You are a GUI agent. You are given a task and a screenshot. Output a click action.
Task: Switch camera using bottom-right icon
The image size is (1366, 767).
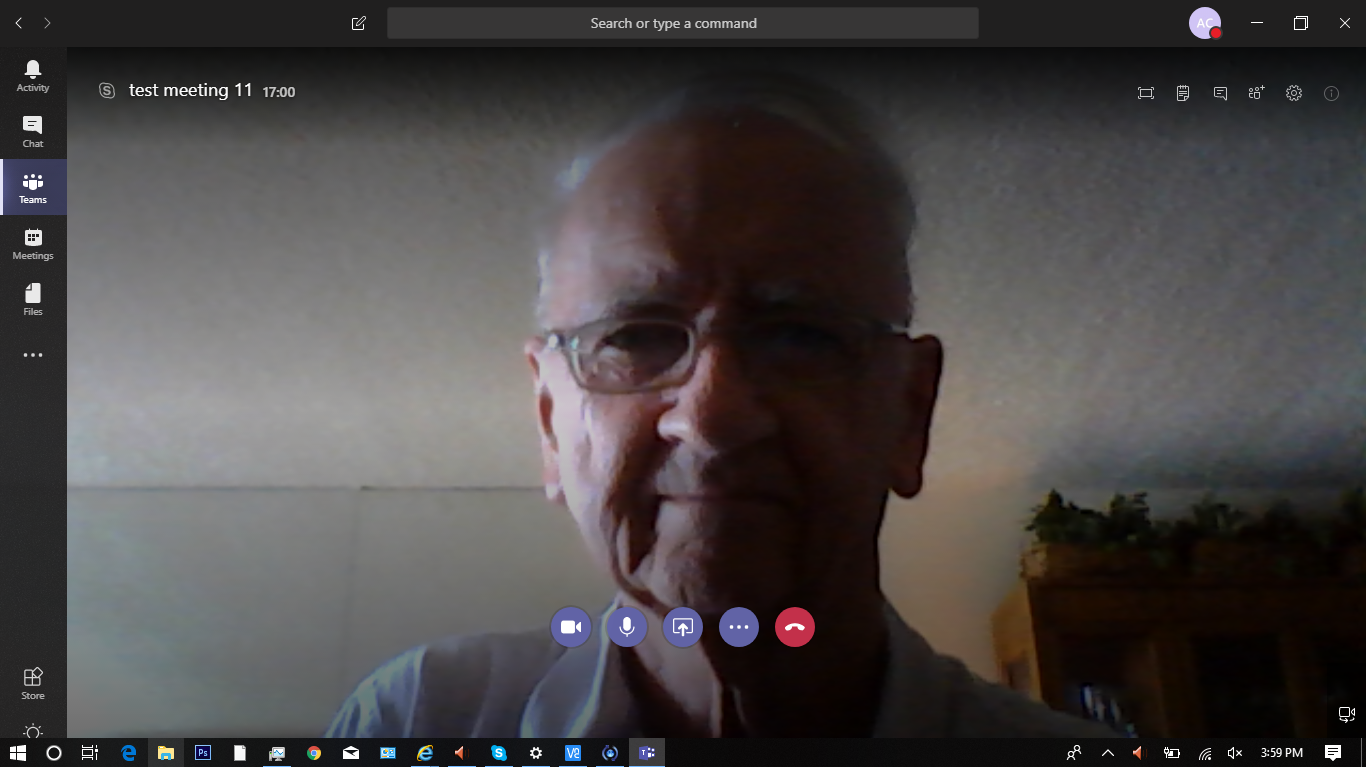click(x=1346, y=714)
